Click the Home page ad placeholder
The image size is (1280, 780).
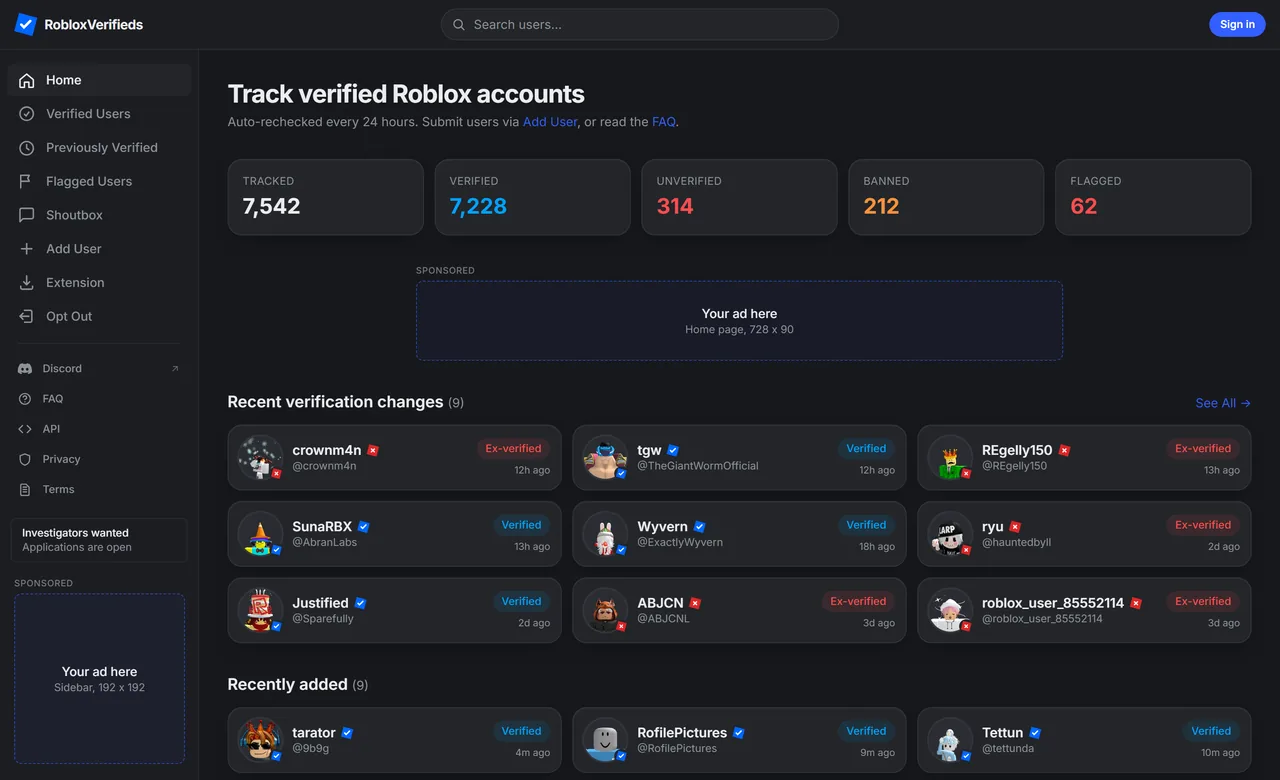pyautogui.click(x=739, y=321)
